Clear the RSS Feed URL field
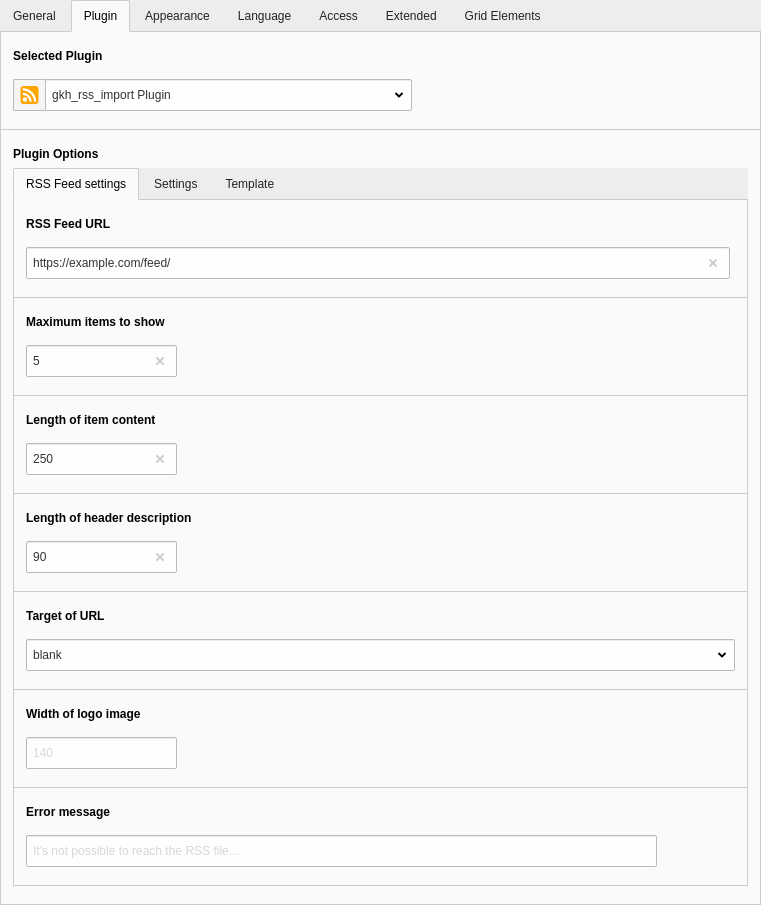761x905 pixels. tap(713, 263)
